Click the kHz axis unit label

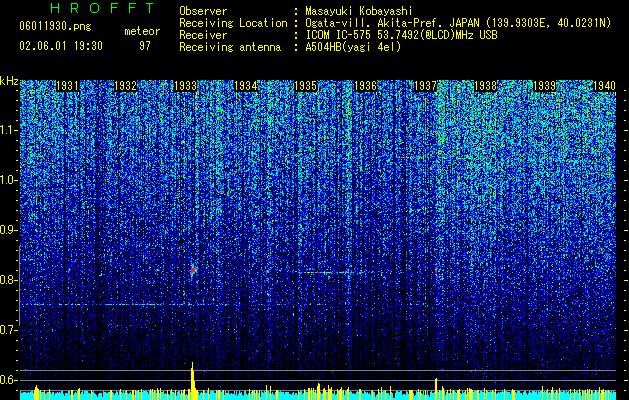[9, 81]
